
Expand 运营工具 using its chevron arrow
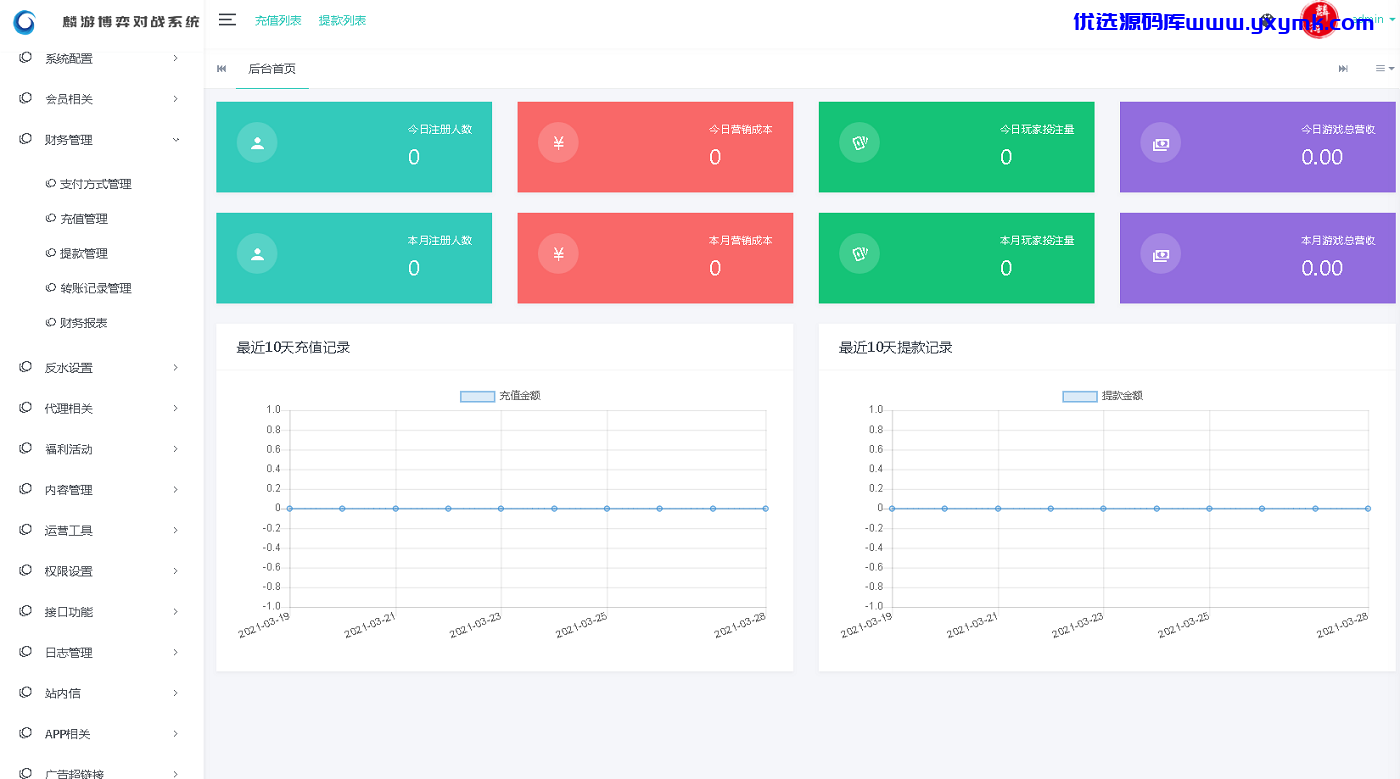pyautogui.click(x=176, y=530)
